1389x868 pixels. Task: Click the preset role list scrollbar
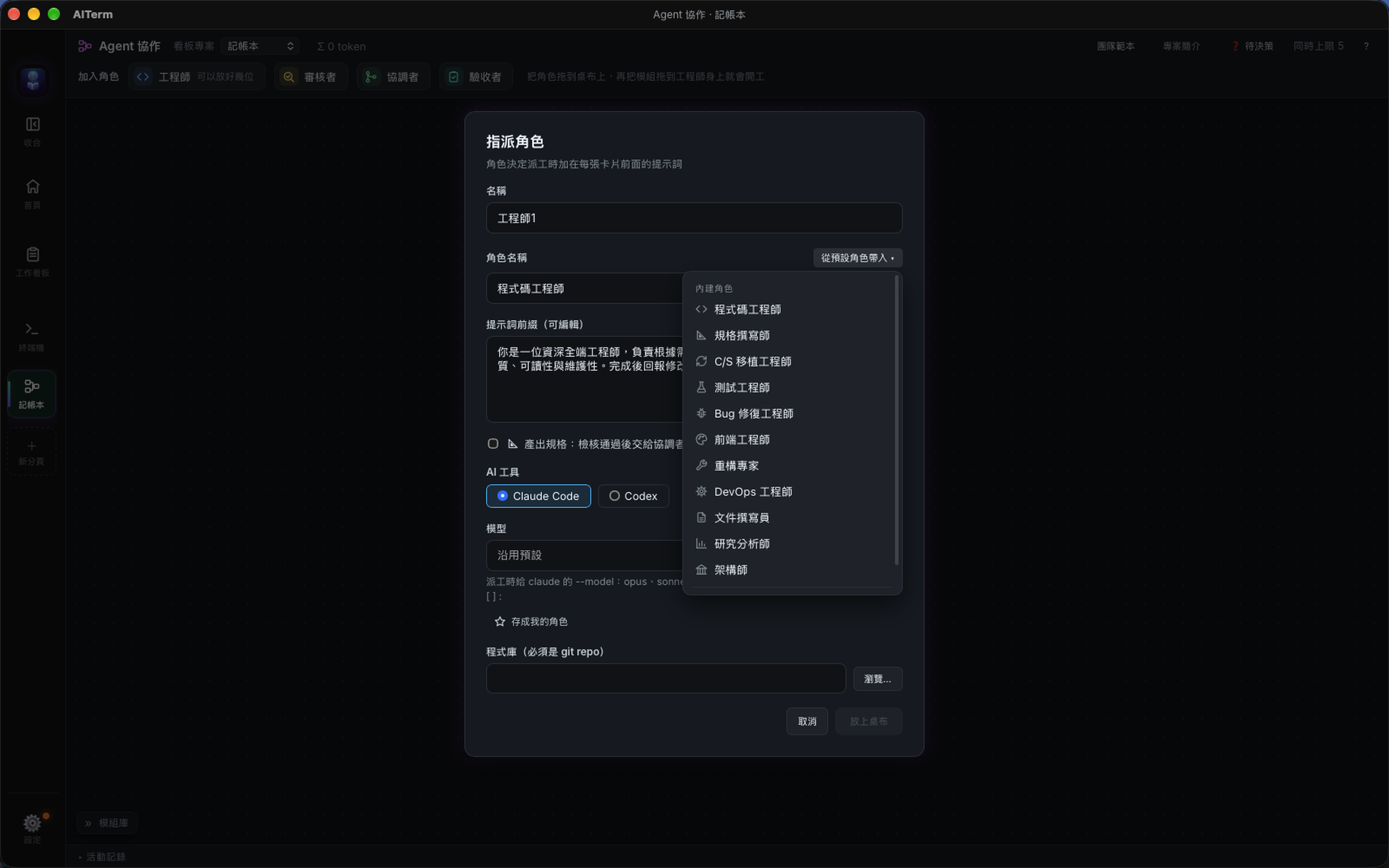coord(896,420)
